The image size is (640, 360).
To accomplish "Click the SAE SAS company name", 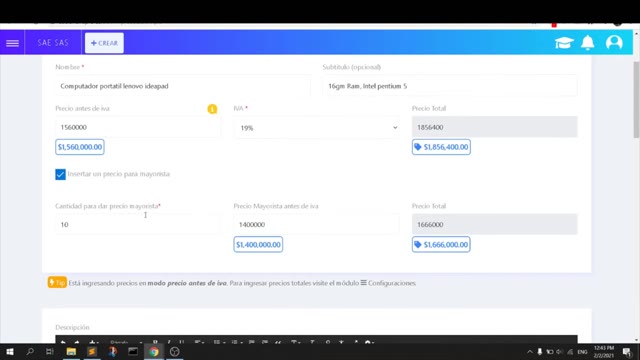I will tap(53, 42).
